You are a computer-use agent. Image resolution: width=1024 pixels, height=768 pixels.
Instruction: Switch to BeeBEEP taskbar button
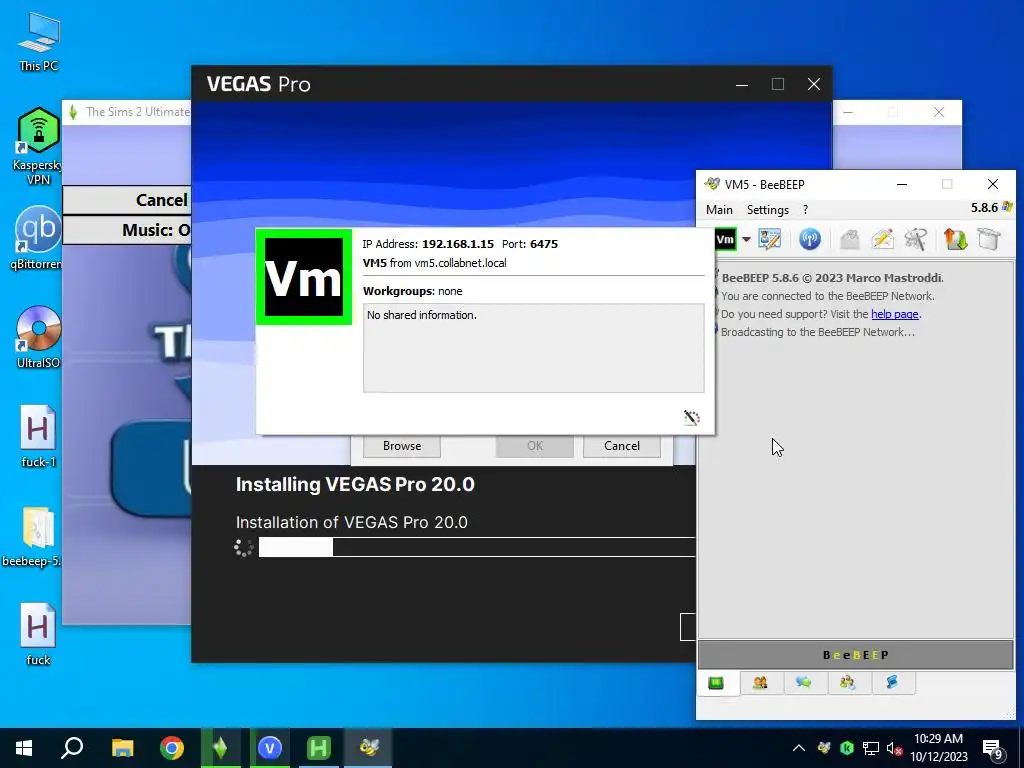[x=368, y=748]
